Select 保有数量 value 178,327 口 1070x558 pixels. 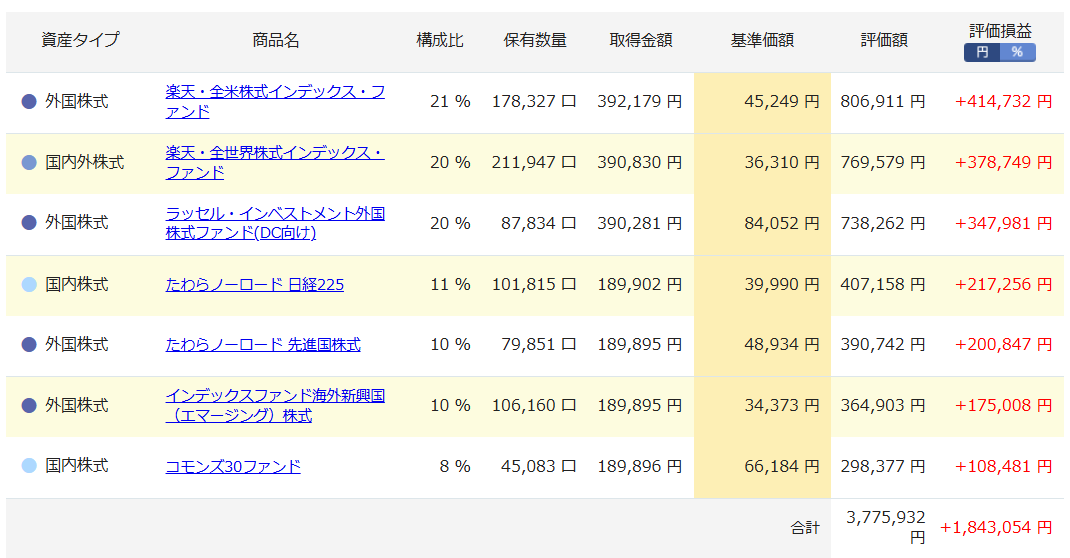pos(534,102)
